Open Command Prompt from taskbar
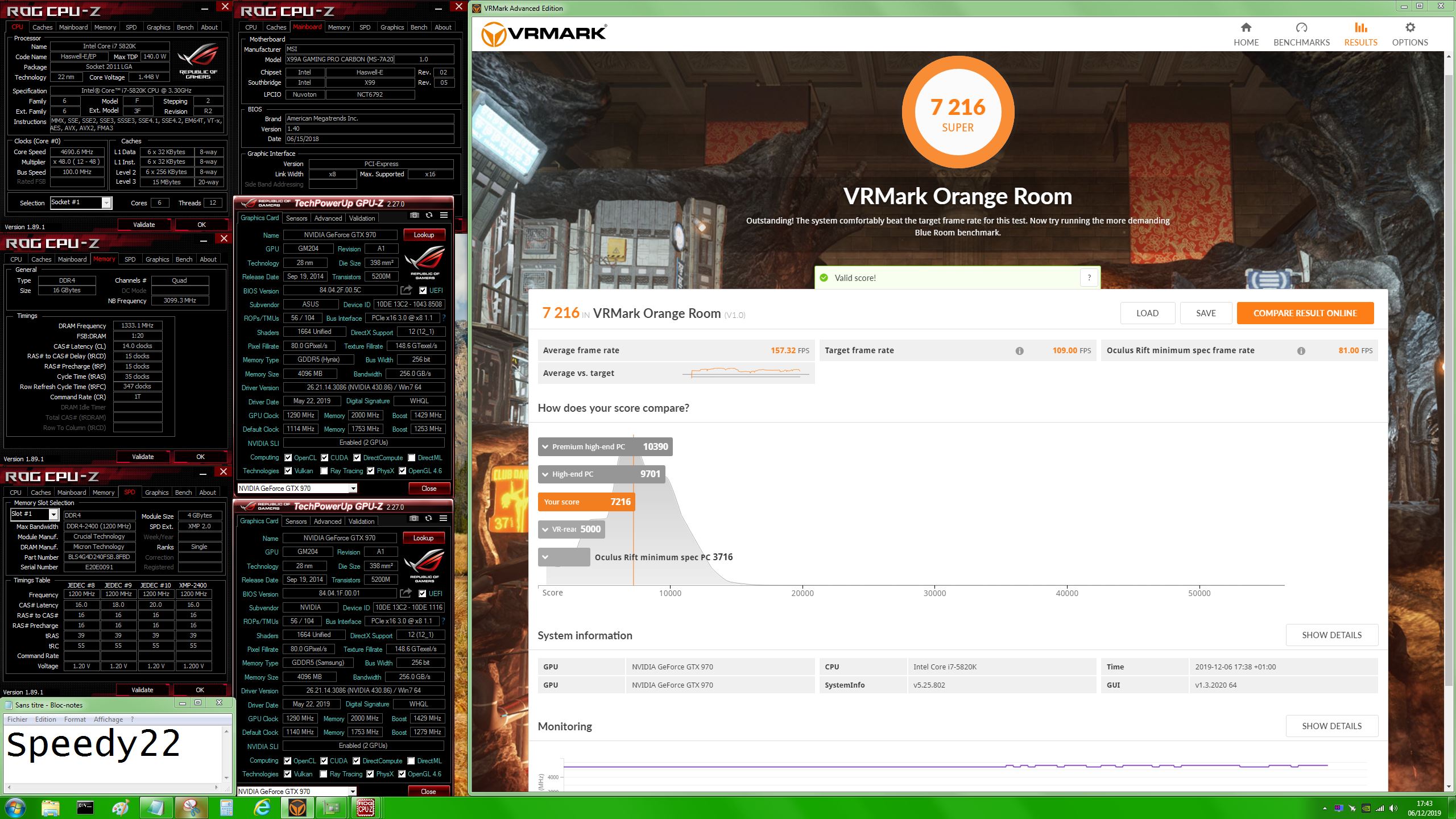 pyautogui.click(x=85, y=808)
